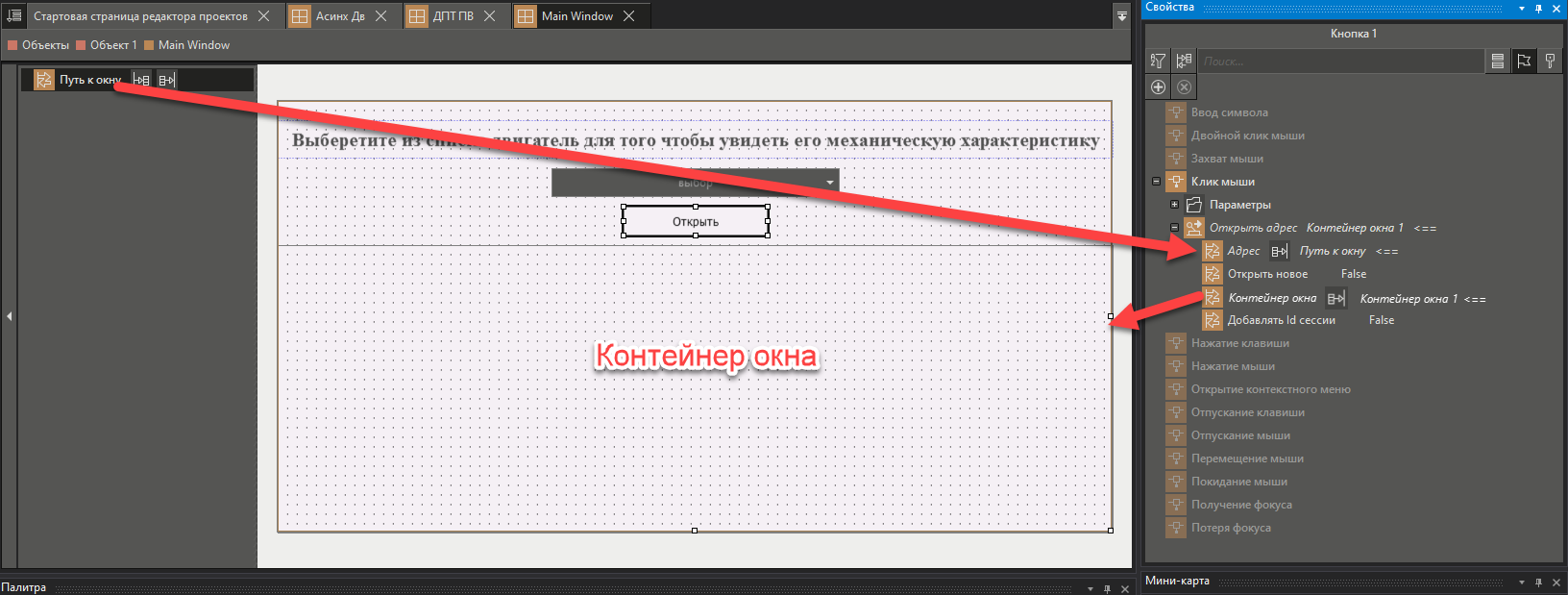This screenshot has height=595, width=1568.
Task: Switch to the ДПТ ПВ tab
Action: tap(453, 16)
